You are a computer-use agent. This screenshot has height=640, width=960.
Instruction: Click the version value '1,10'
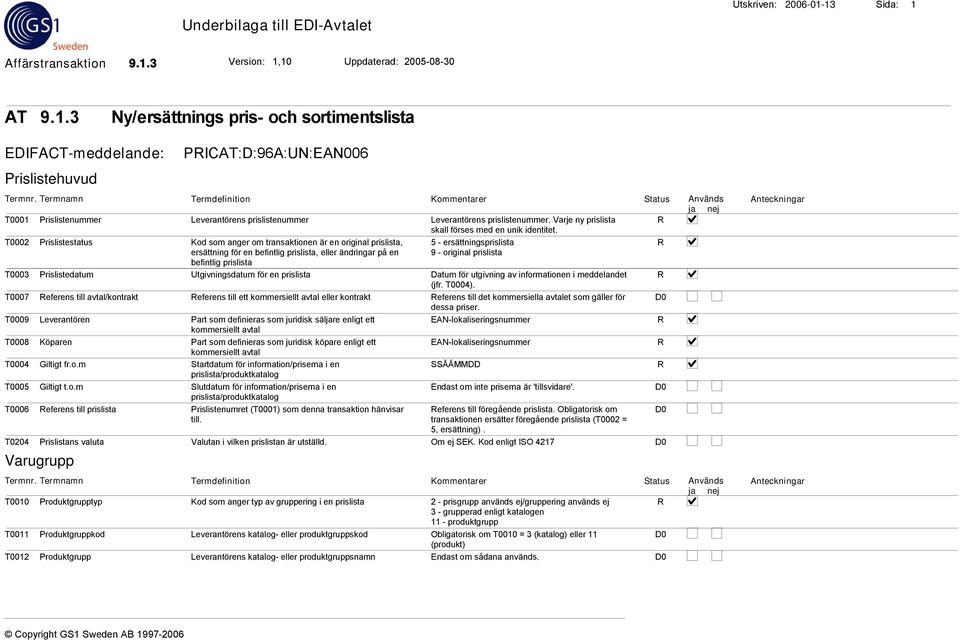[282, 61]
